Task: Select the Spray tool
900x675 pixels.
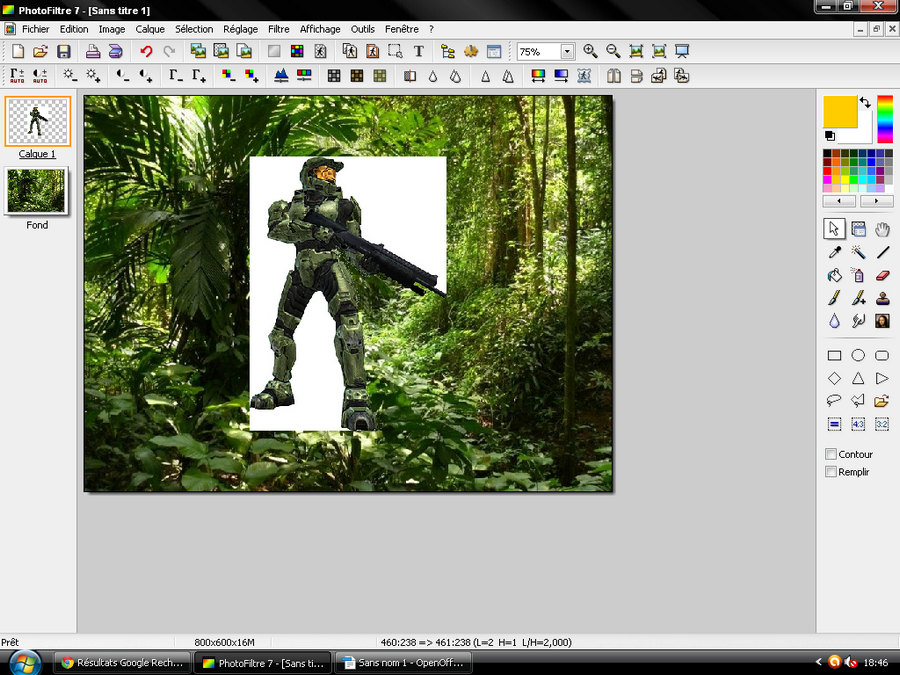Action: (x=858, y=276)
